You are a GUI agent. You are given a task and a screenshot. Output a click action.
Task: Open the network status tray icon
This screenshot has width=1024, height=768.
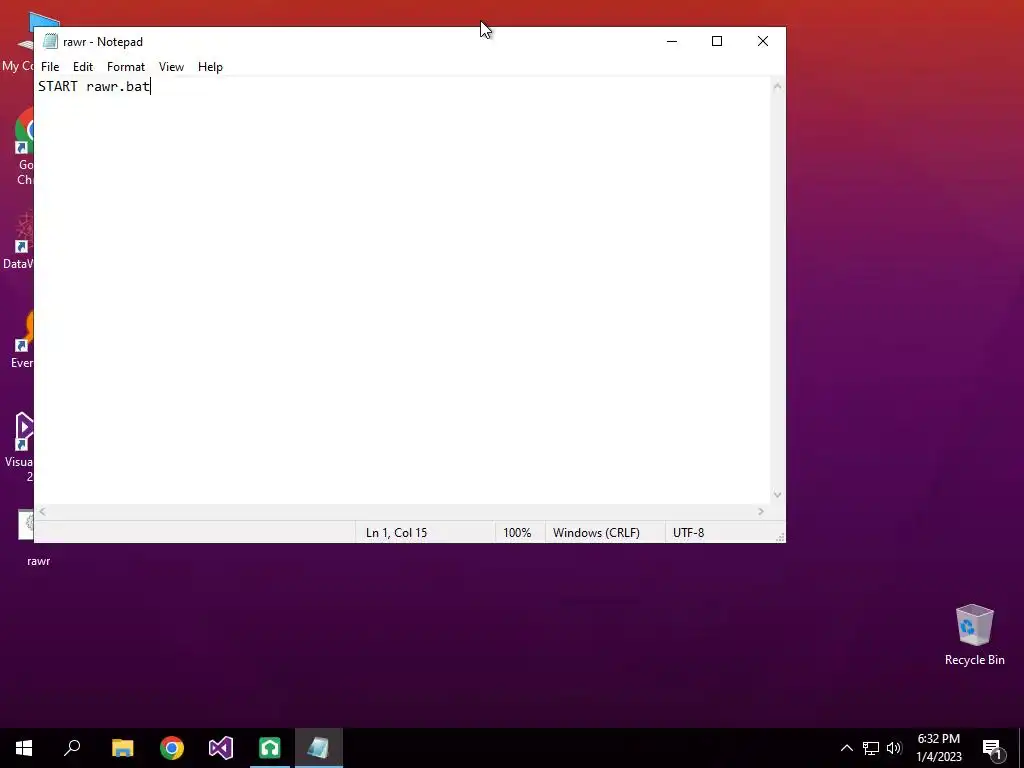point(871,748)
